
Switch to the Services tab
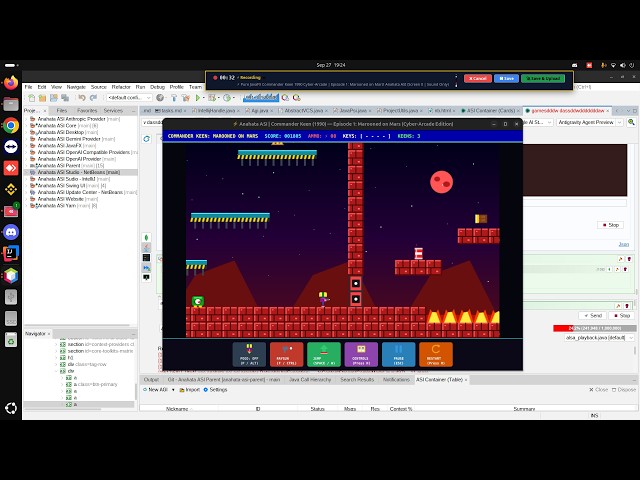tap(113, 111)
